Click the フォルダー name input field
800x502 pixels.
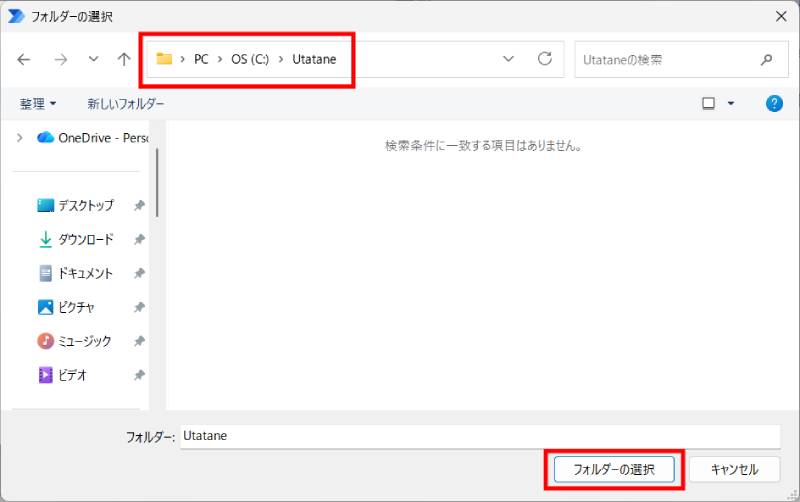tap(480, 436)
